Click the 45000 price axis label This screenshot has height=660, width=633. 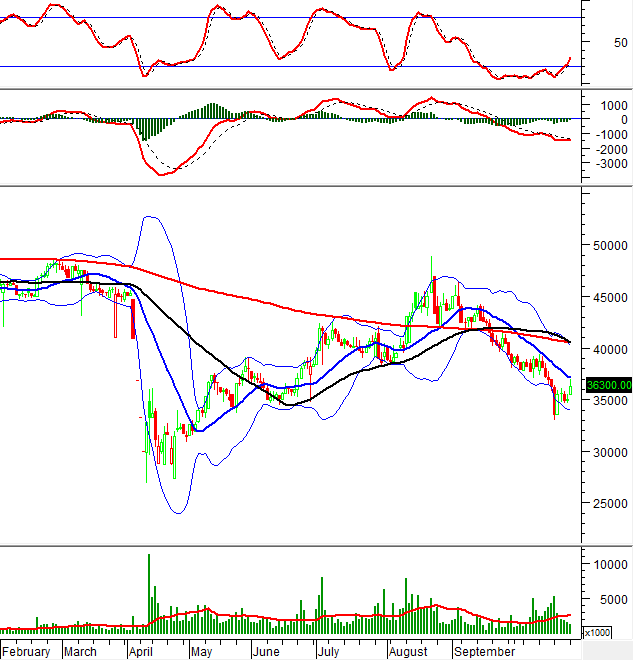(x=606, y=297)
